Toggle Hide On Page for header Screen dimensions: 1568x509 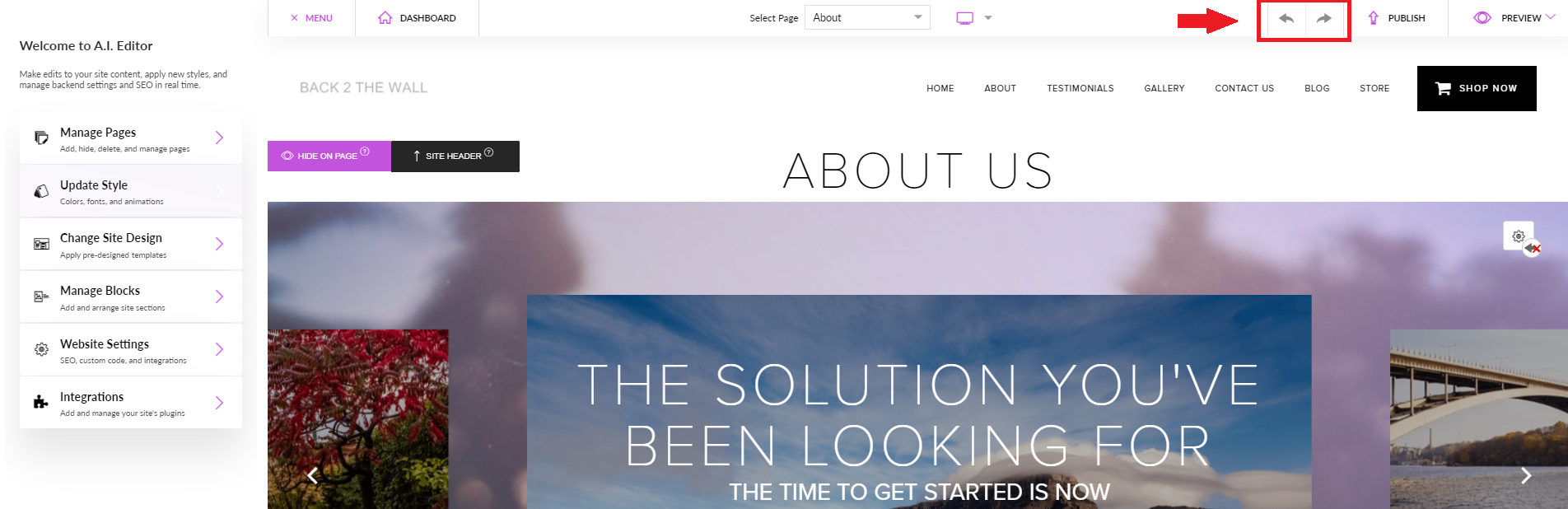(x=329, y=156)
